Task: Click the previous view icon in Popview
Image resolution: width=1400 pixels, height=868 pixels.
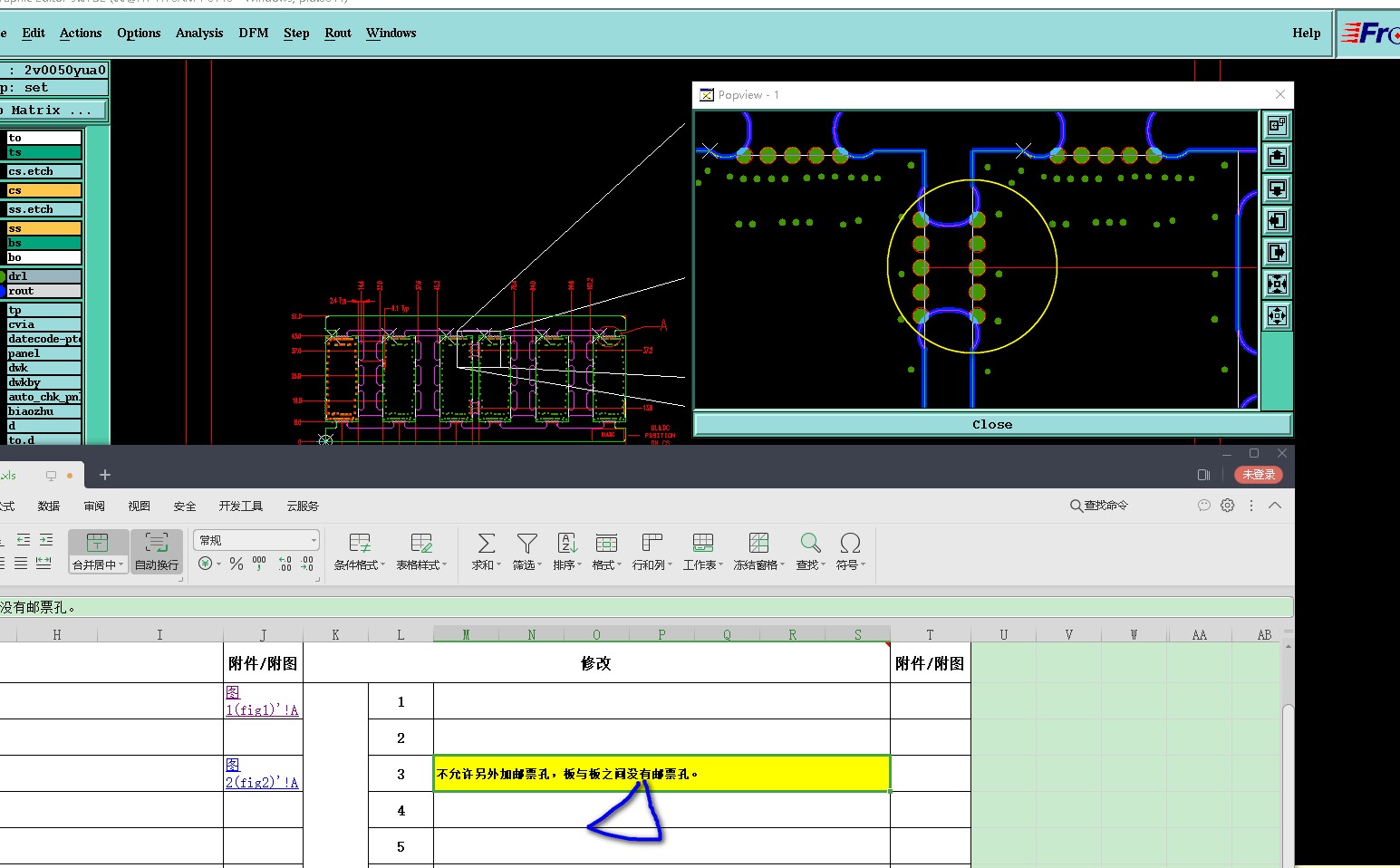Action: (1277, 125)
